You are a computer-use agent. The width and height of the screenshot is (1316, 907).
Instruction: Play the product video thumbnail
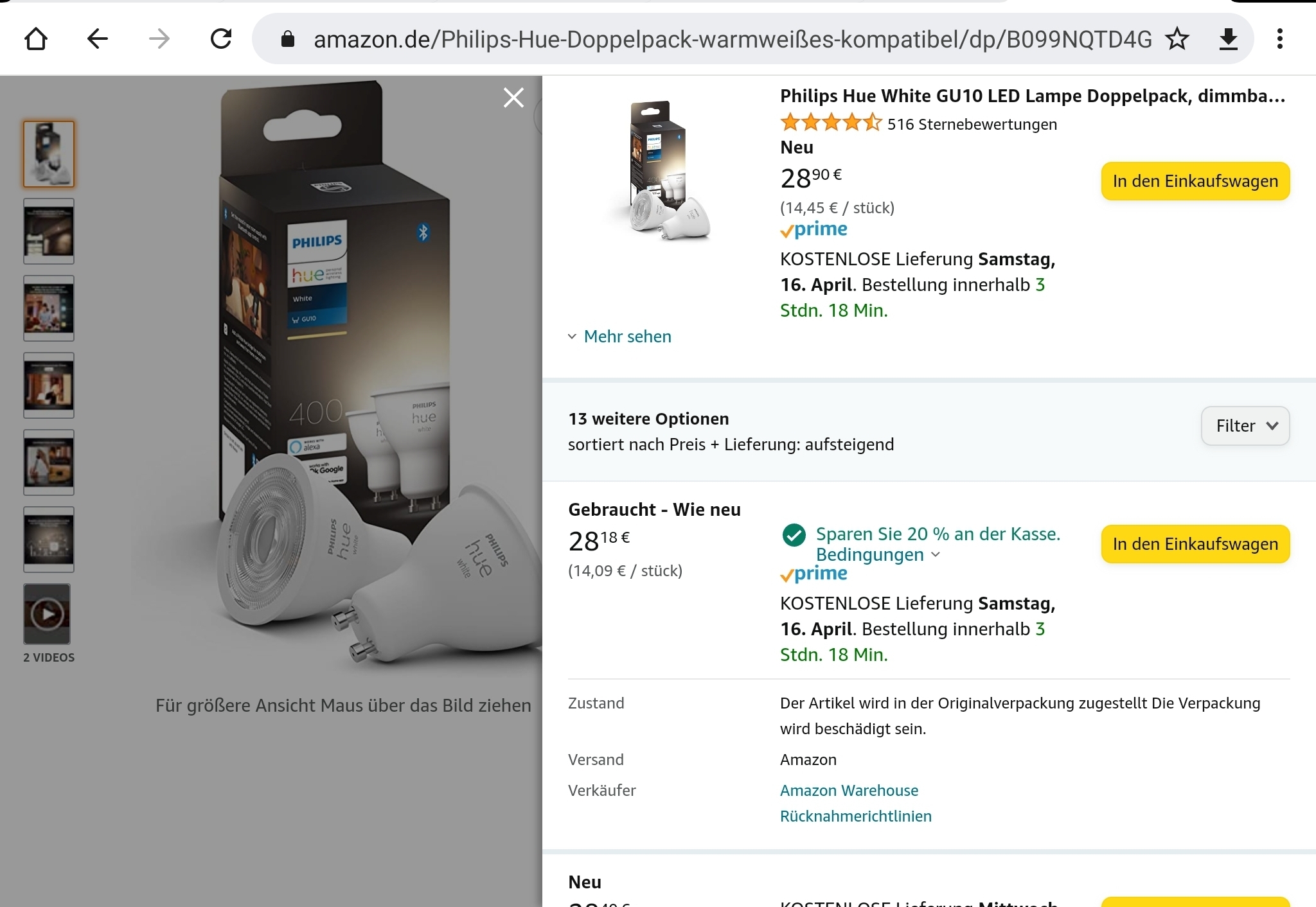pos(48,614)
